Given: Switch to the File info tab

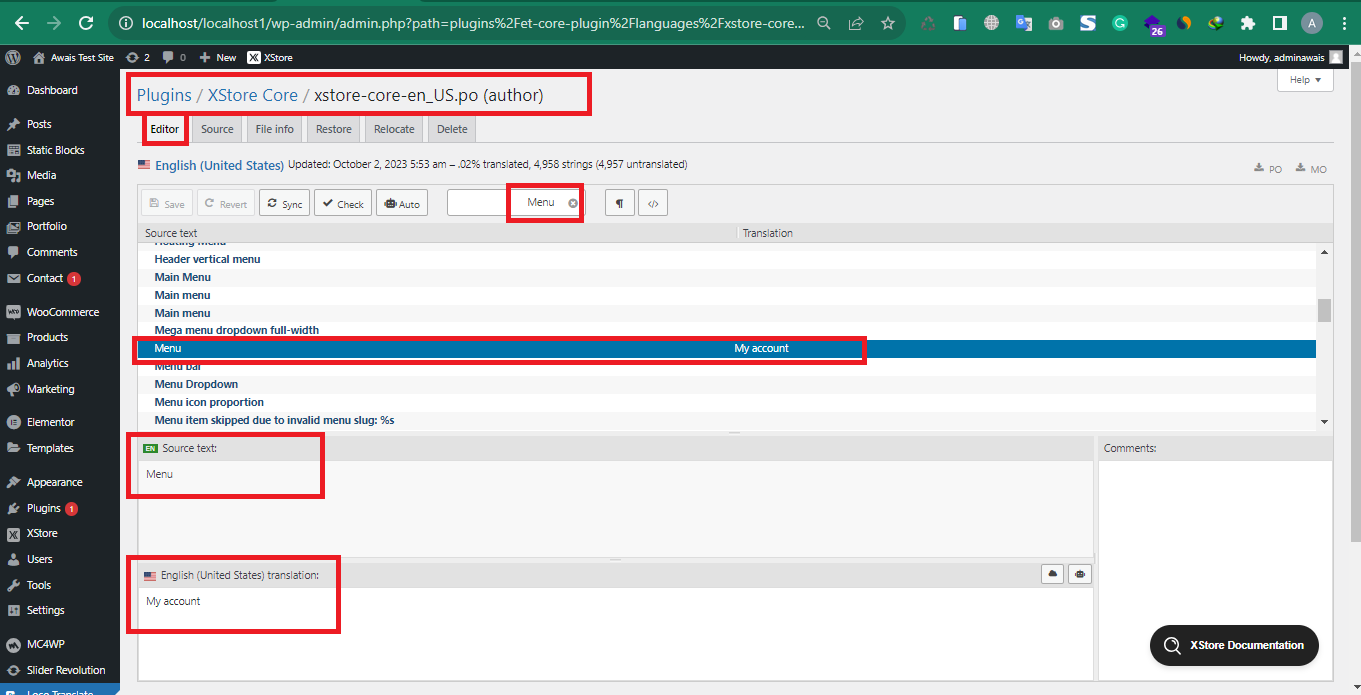Looking at the screenshot, I should 274,129.
